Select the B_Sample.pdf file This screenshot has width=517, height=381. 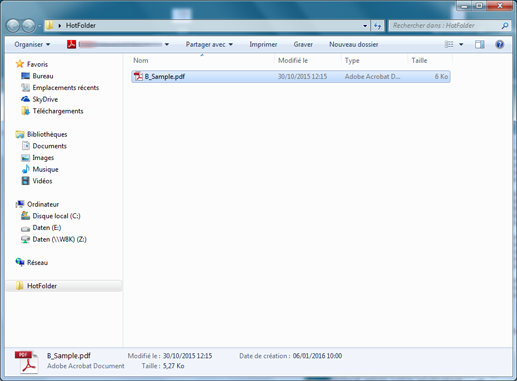point(291,76)
